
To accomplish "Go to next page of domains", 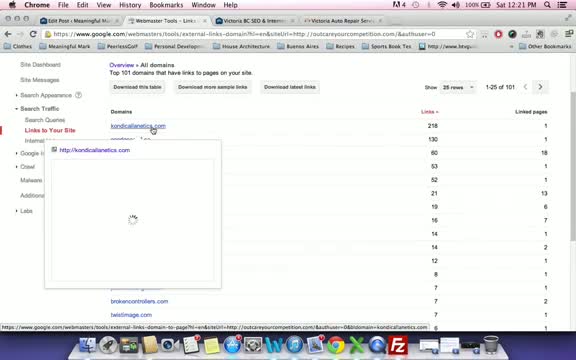I will coord(540,87).
